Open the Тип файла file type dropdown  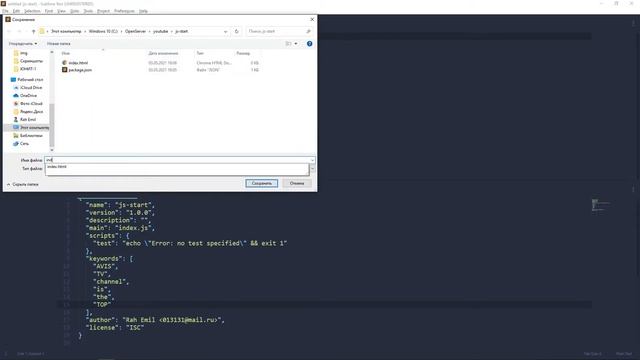click(x=313, y=169)
